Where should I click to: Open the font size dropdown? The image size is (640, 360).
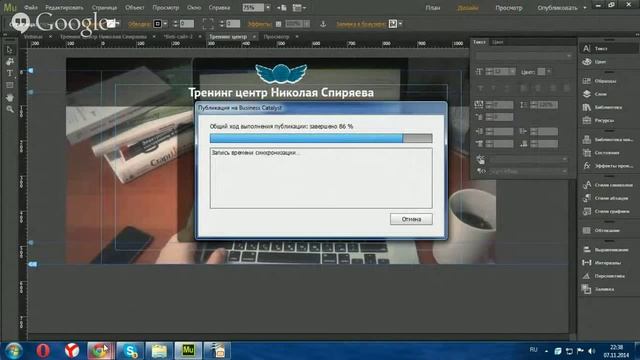click(512, 71)
